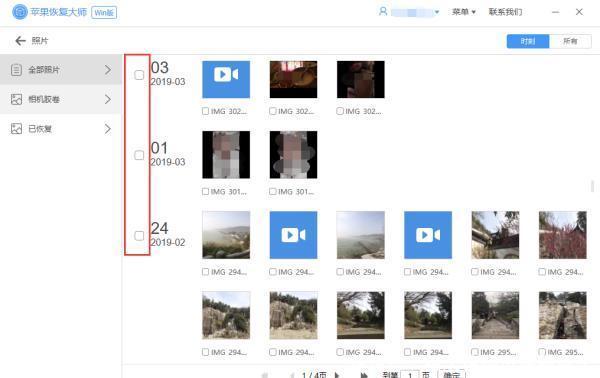Close the 苹果恢复大师 window
The width and height of the screenshot is (600, 378).
click(x=579, y=12)
